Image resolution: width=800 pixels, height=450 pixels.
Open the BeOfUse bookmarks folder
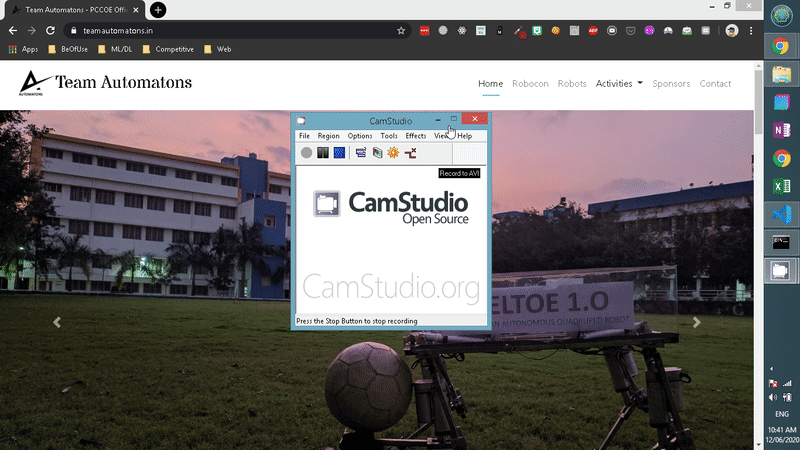[x=68, y=49]
